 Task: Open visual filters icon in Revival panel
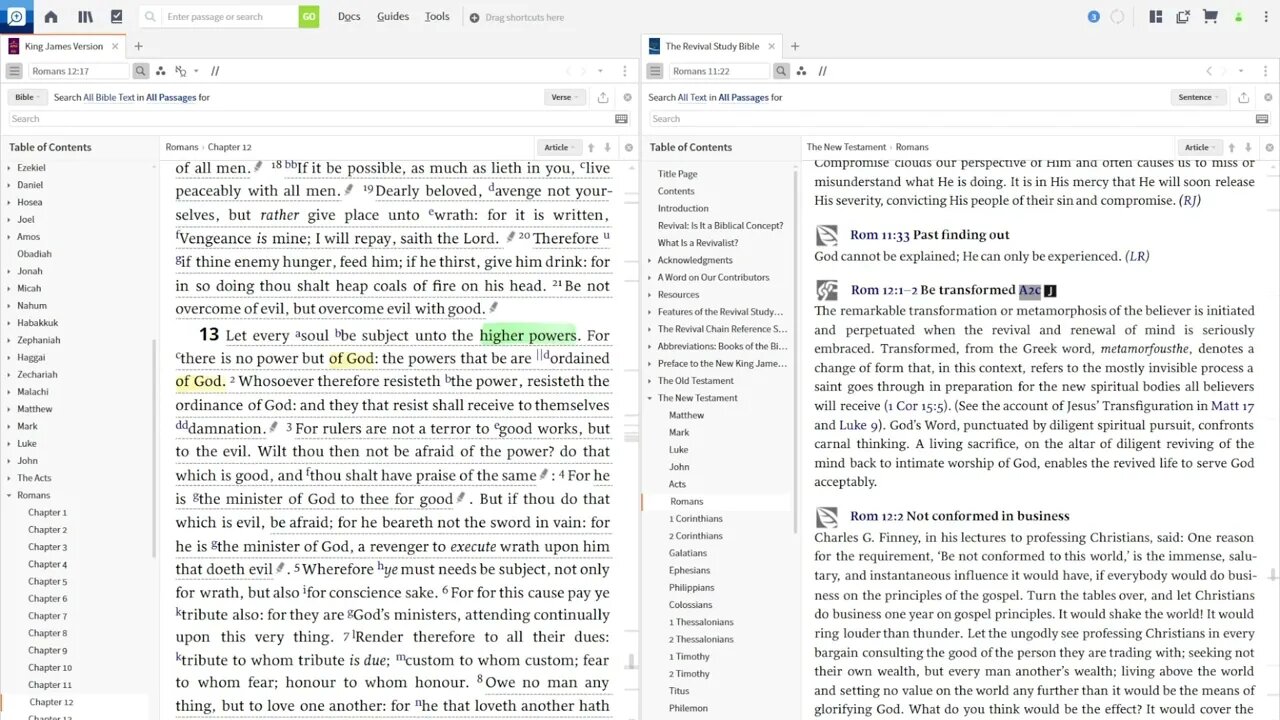point(801,71)
